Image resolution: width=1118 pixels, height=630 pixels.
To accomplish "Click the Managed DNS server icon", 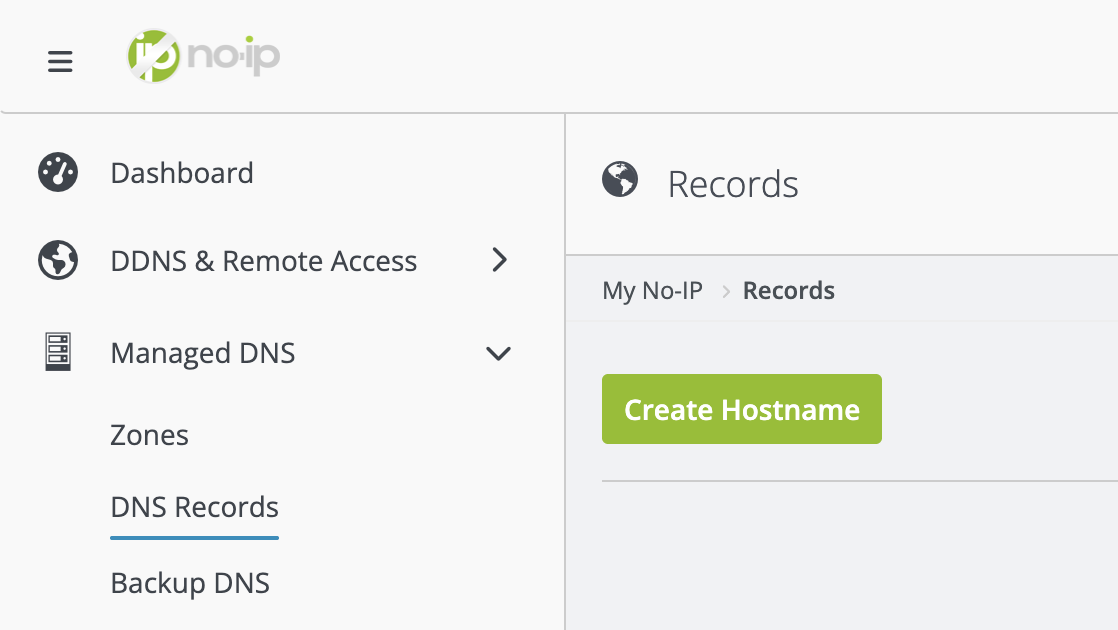I will (58, 353).
